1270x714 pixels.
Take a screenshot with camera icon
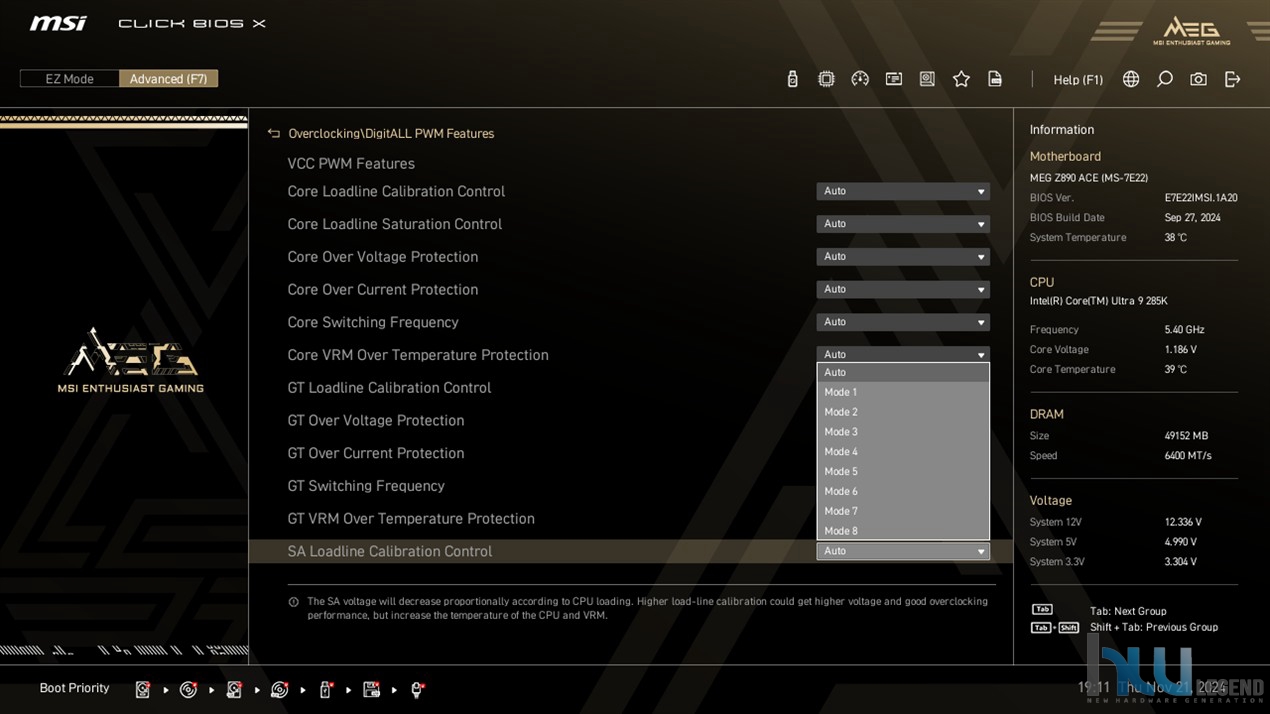click(1198, 79)
